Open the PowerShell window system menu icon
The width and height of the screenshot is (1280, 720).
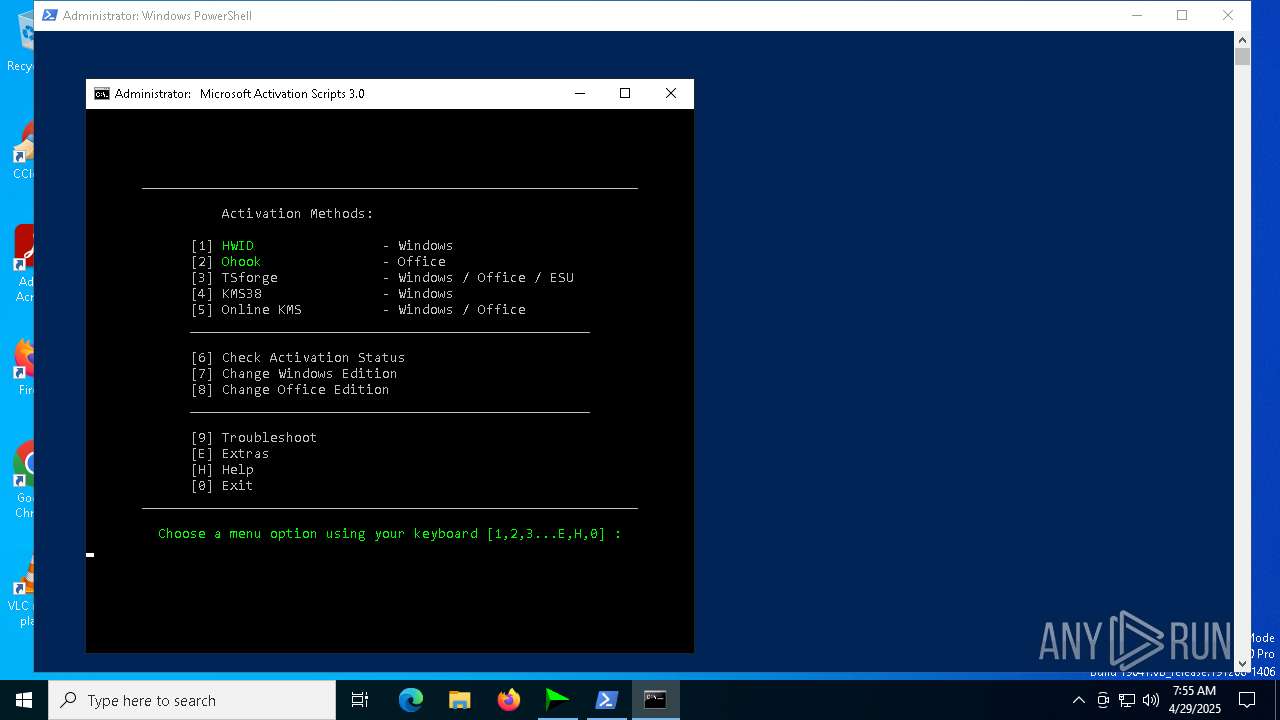(x=49, y=15)
